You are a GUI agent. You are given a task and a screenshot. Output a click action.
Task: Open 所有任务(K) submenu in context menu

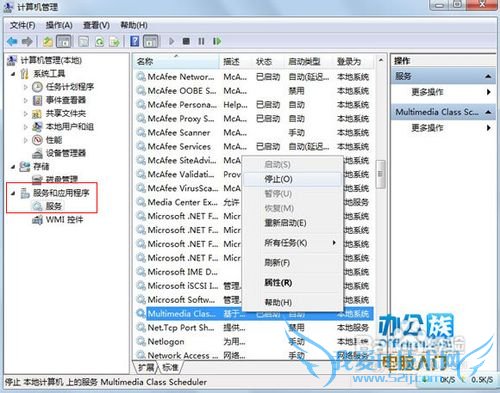293,243
